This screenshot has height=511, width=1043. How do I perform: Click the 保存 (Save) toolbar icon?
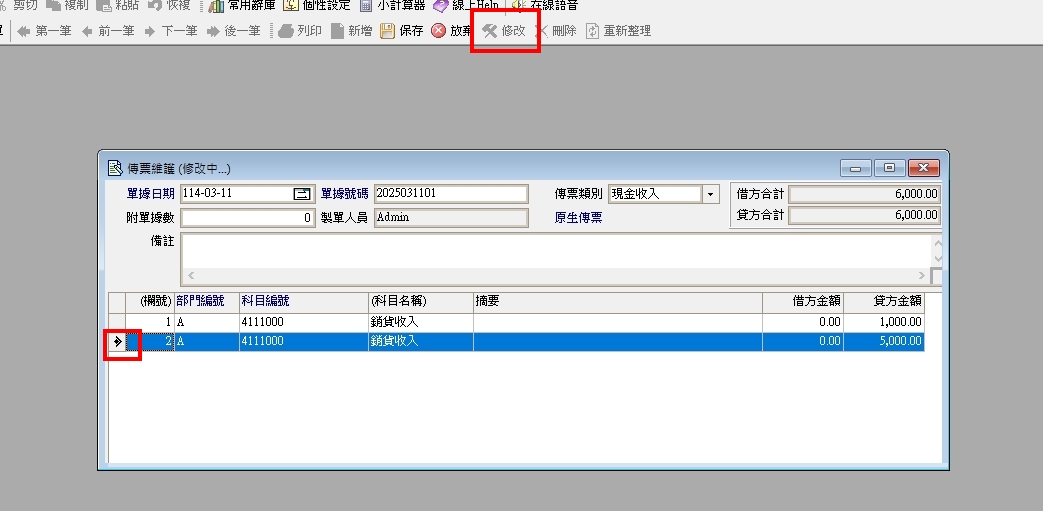pos(387,31)
